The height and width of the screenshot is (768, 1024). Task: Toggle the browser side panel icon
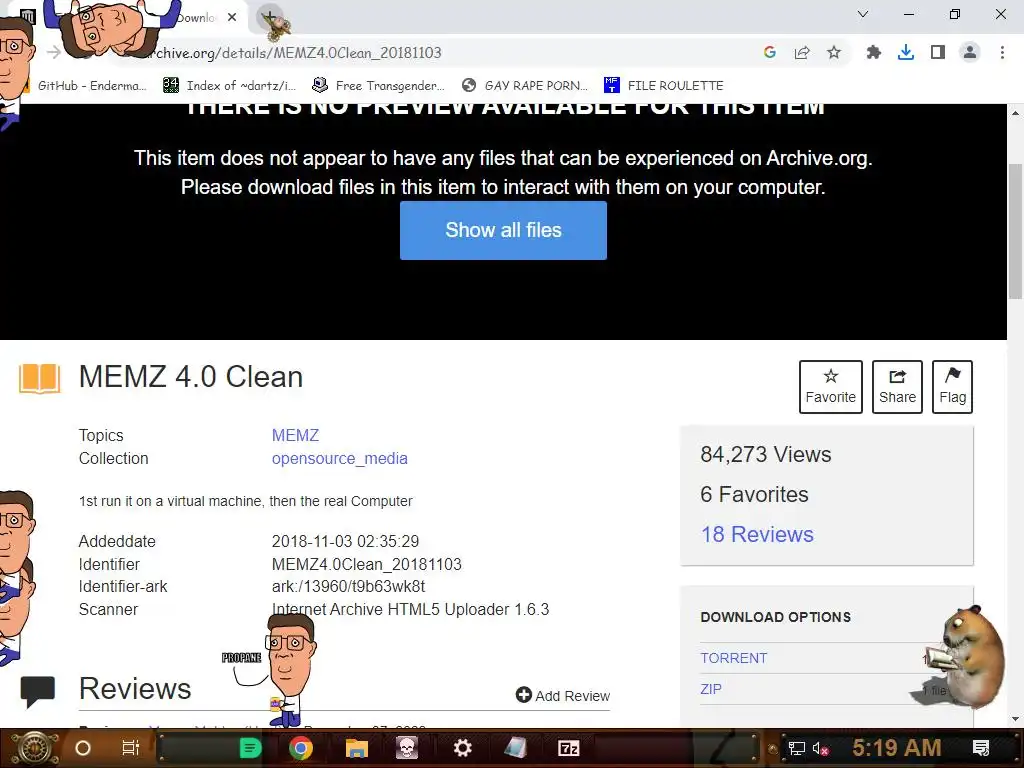938,52
